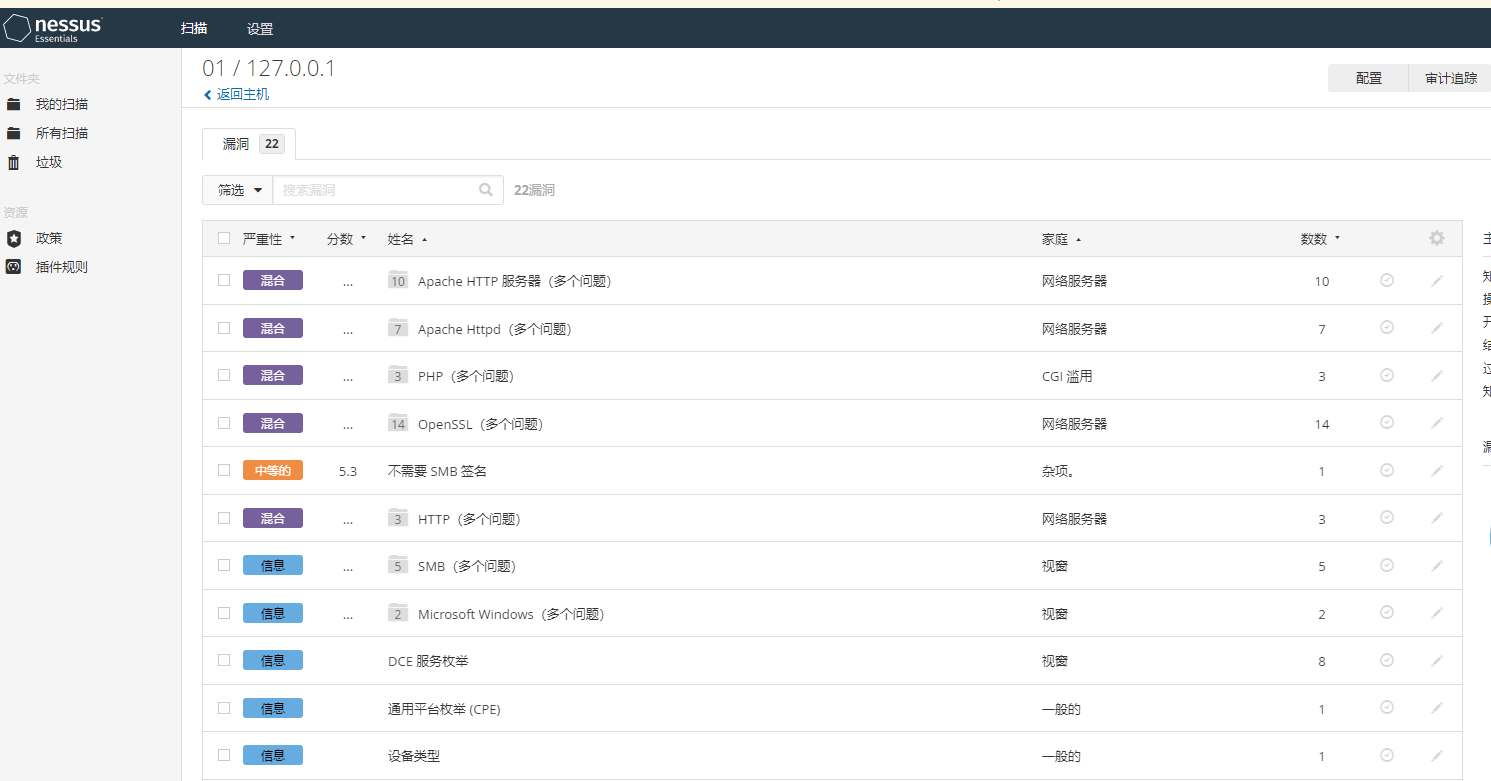Viewport: 1491px width, 781px height.
Task: Click the 我的扫描 folder icon
Action: (14, 104)
